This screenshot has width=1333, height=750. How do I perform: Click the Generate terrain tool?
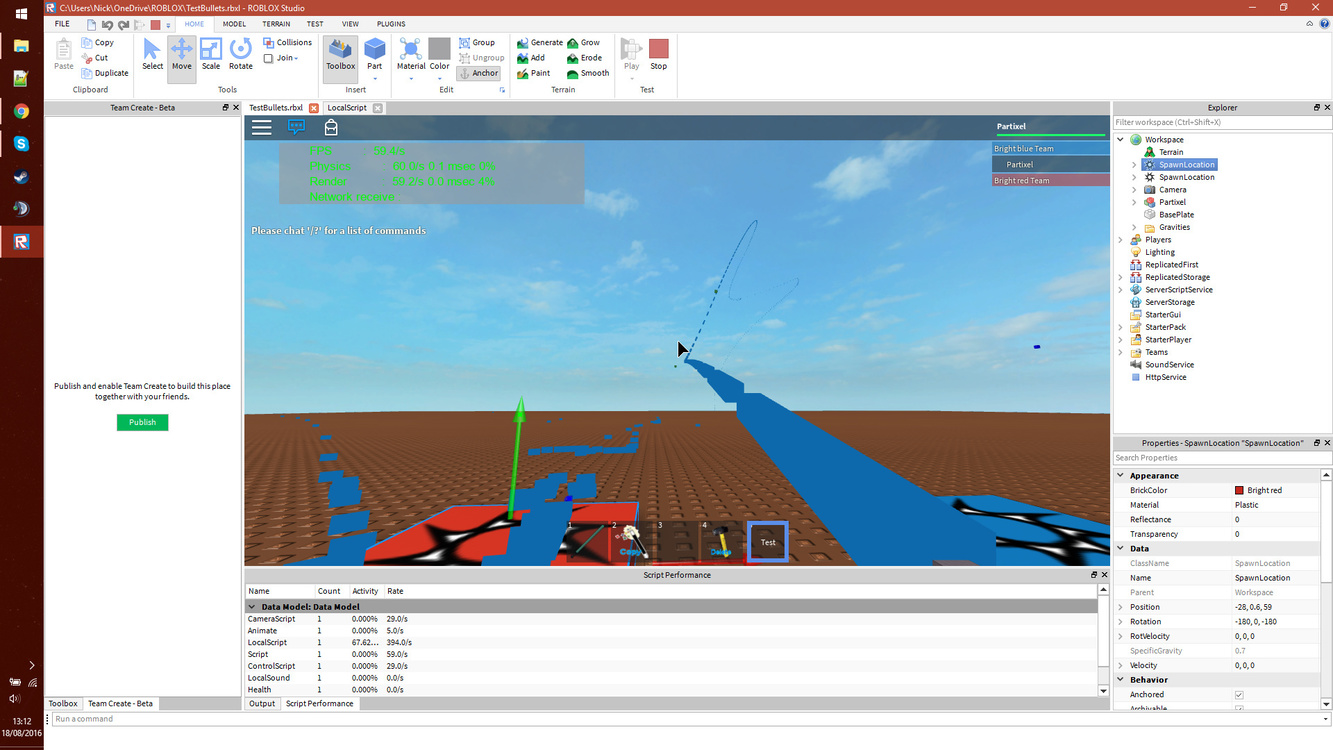pos(540,43)
